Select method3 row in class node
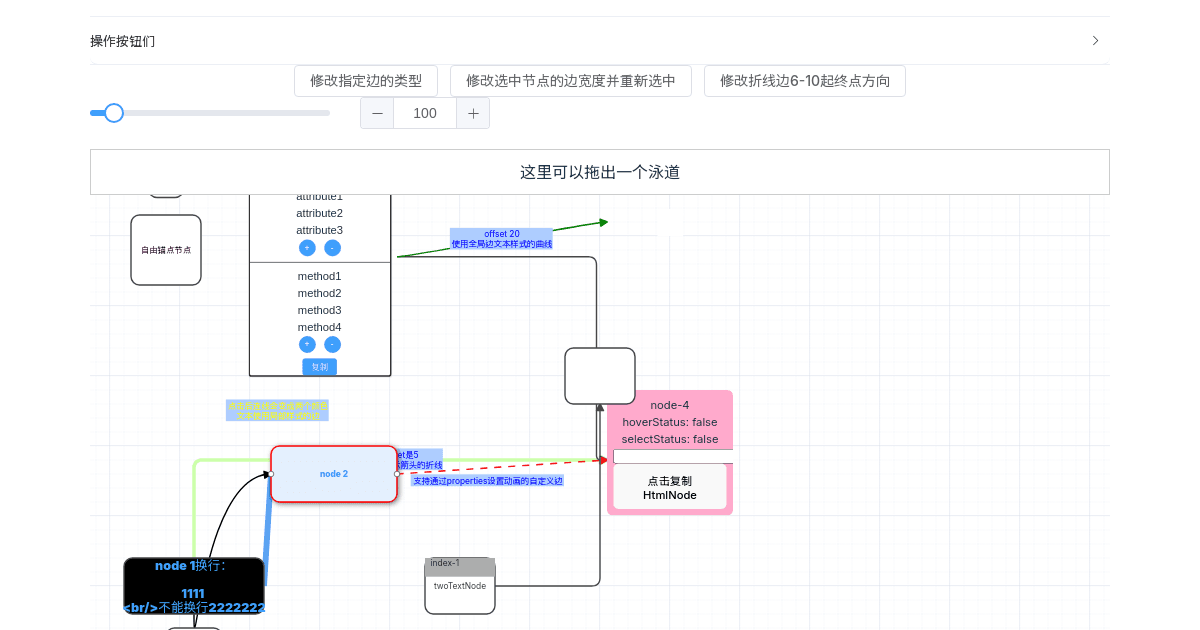The width and height of the screenshot is (1200, 630). (320, 310)
